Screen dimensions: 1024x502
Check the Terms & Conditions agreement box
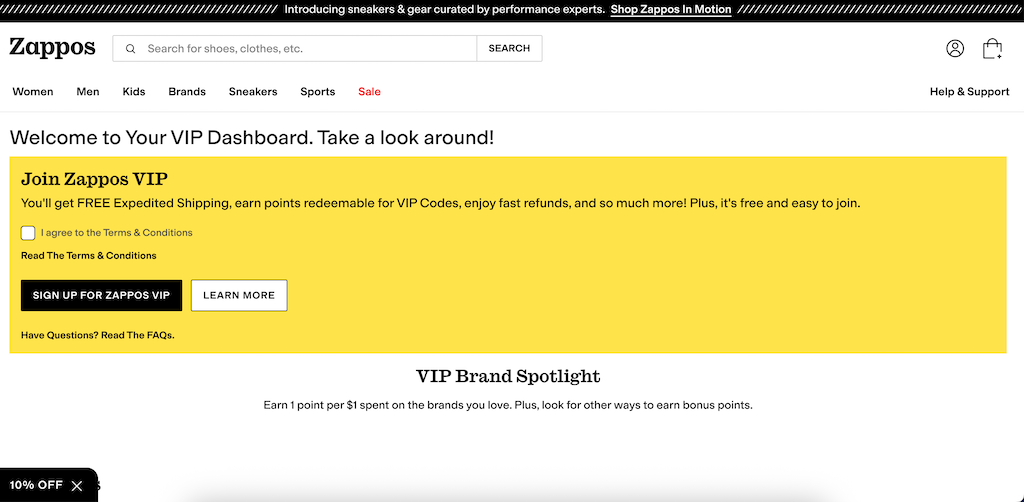[x=28, y=233]
